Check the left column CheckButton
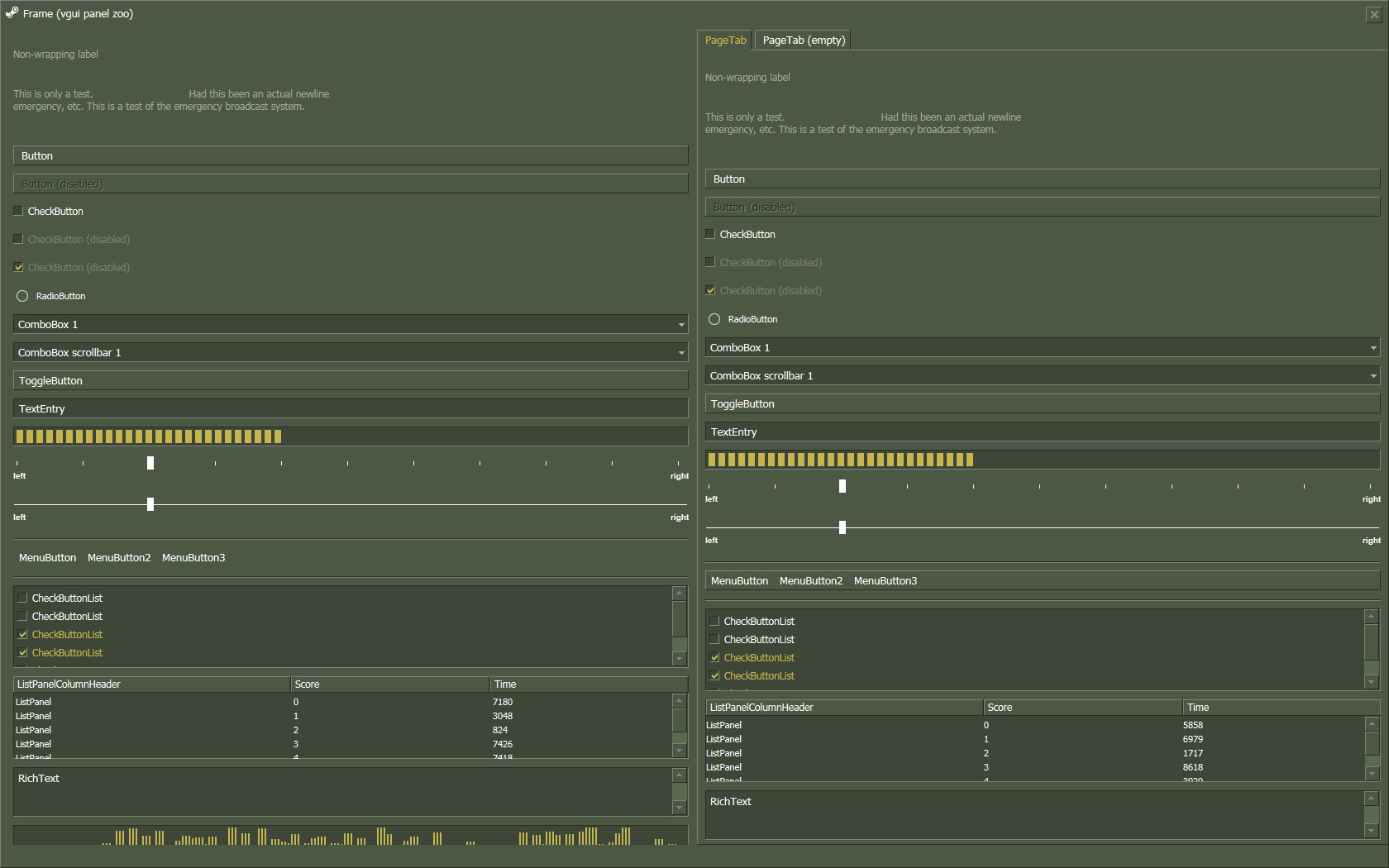This screenshot has height=868, width=1389. click(x=17, y=211)
